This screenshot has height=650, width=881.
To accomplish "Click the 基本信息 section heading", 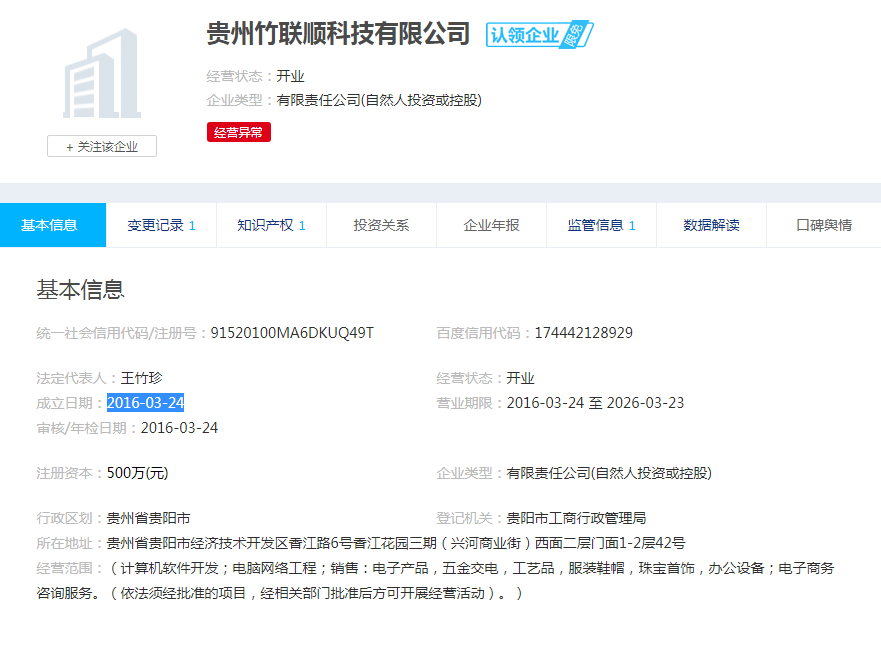I will pos(80,290).
